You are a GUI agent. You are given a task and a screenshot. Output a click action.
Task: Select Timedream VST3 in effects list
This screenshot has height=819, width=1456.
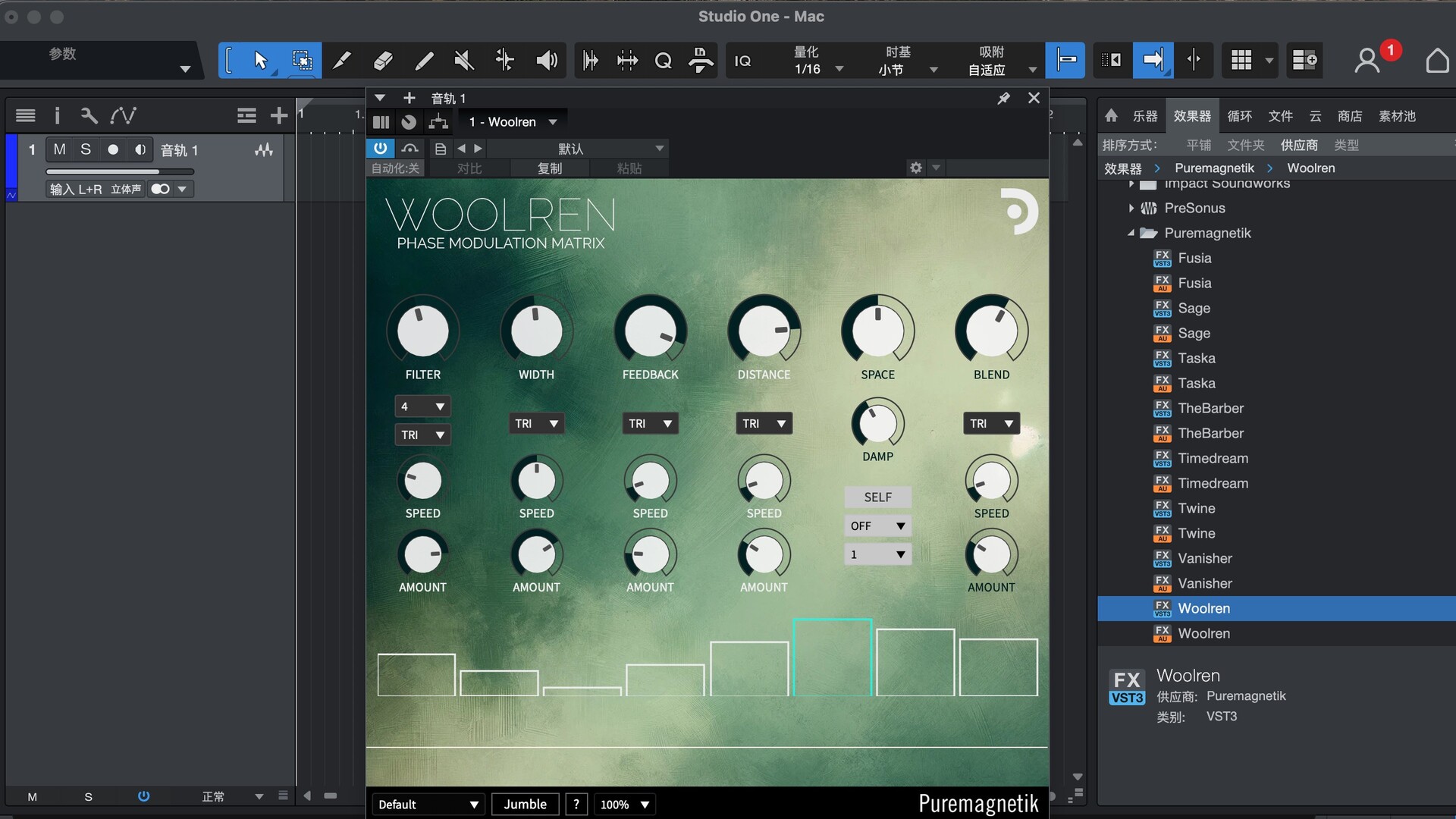(x=1213, y=458)
